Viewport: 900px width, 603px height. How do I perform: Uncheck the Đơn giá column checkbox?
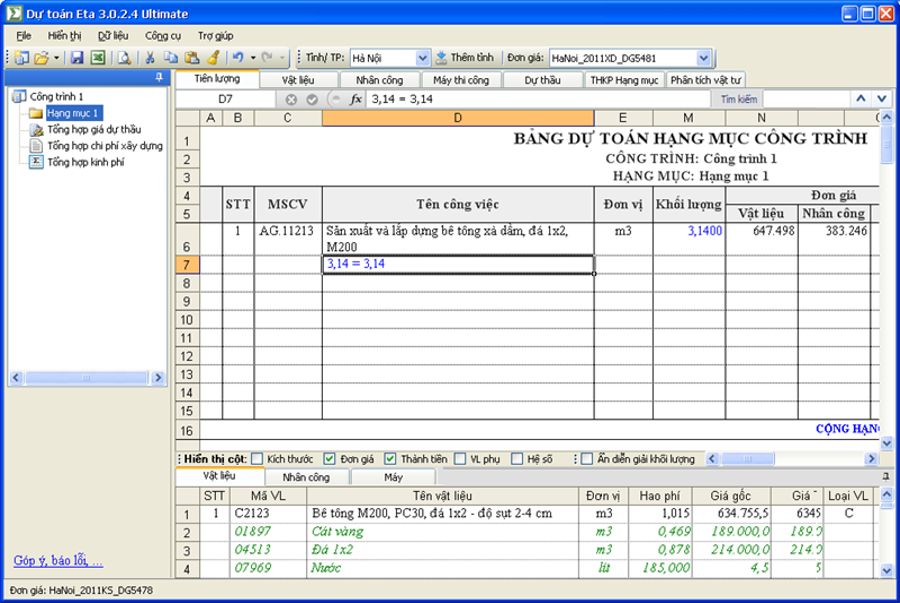330,459
